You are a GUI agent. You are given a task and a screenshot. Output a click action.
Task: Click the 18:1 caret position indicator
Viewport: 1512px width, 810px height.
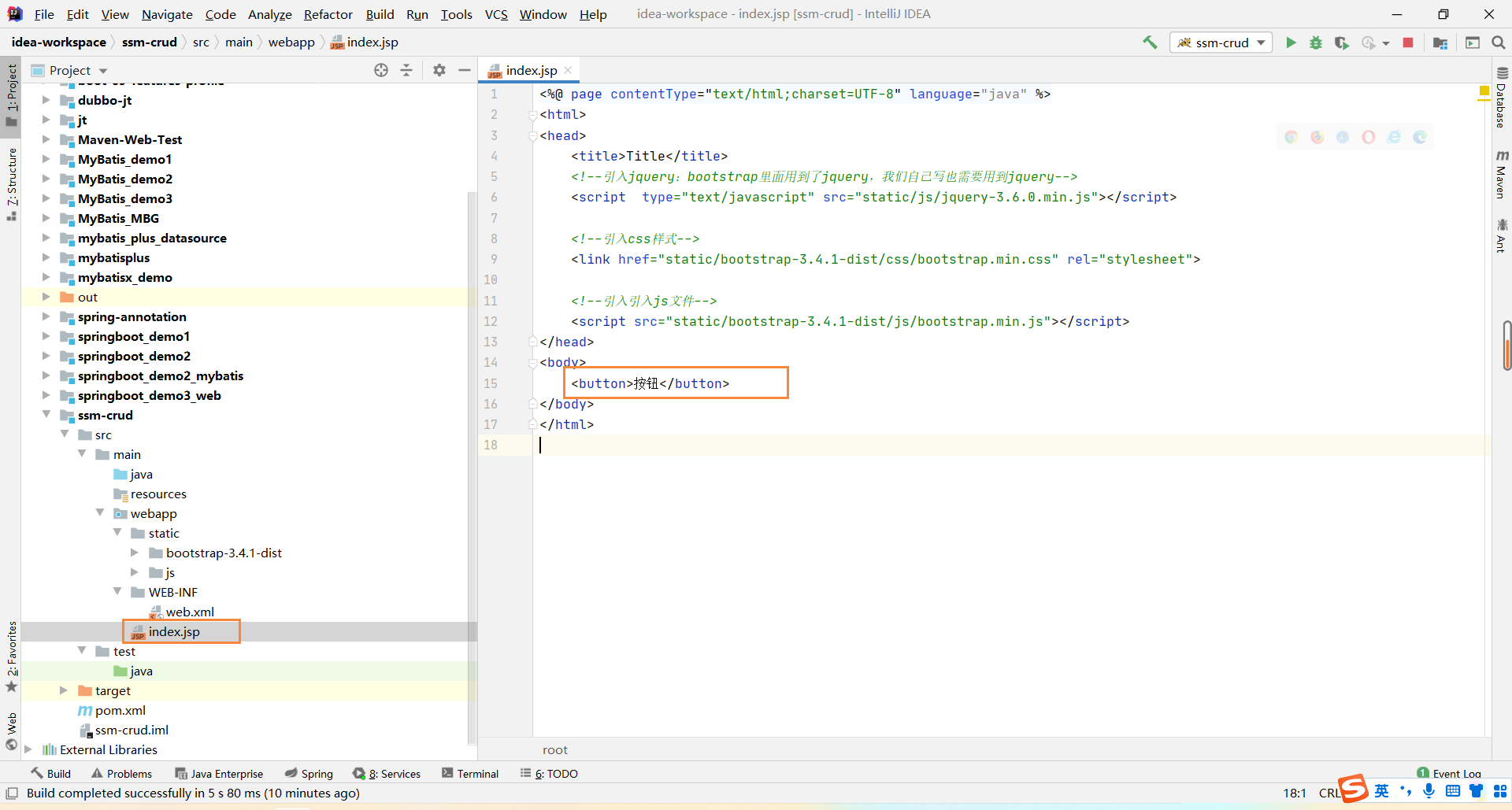[1295, 793]
